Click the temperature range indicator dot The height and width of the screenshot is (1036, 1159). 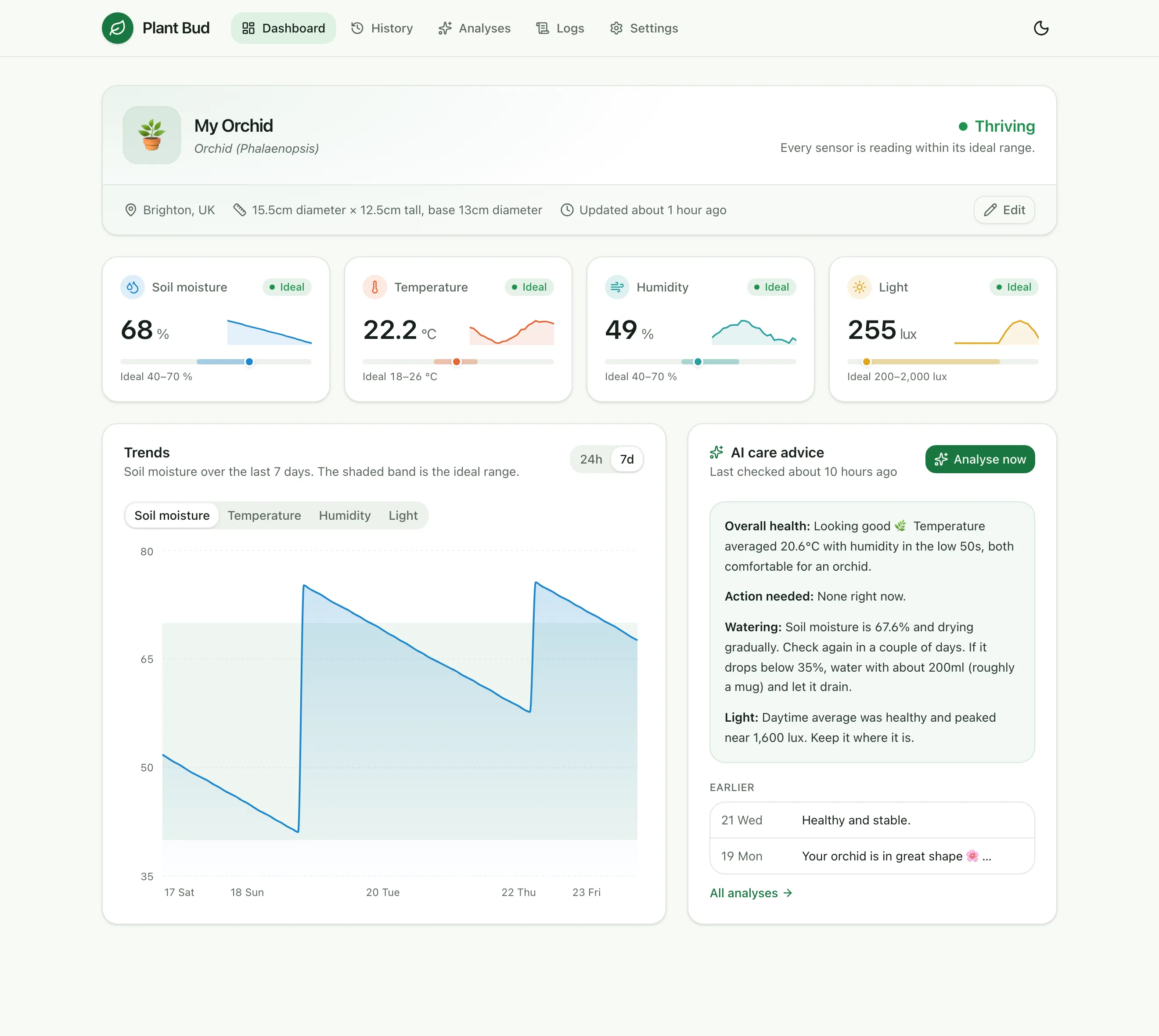(457, 361)
